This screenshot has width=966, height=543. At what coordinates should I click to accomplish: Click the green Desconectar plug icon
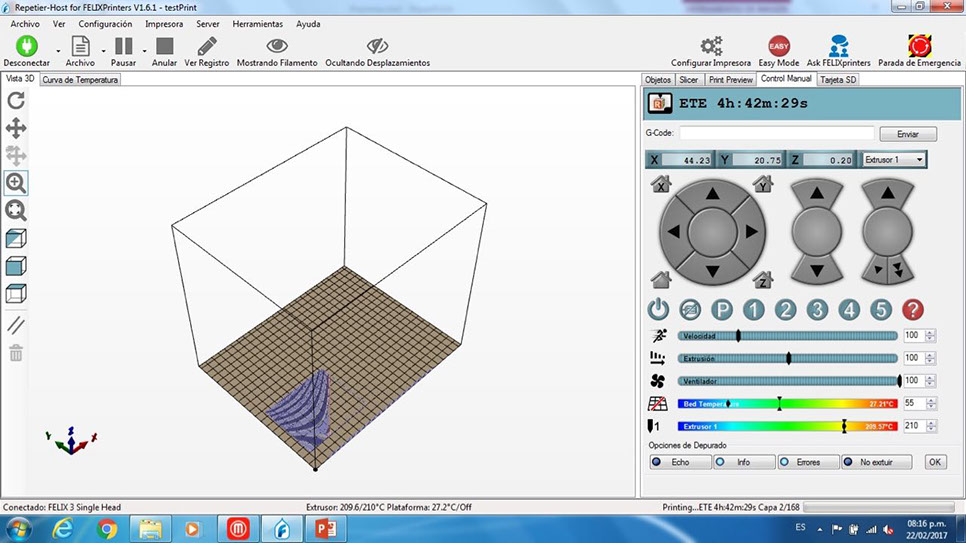pos(26,46)
